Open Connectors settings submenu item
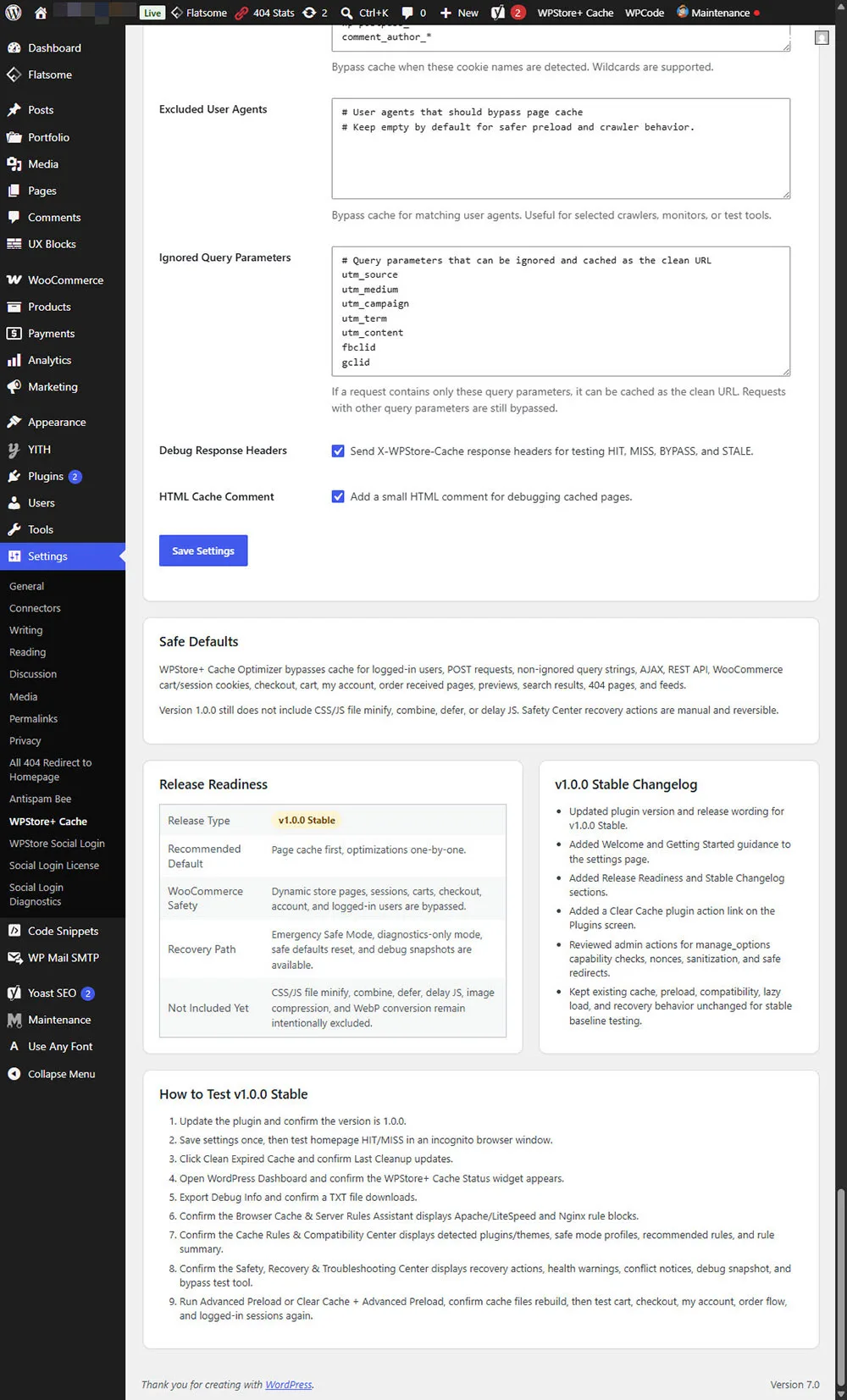The image size is (847, 1400). [x=35, y=608]
